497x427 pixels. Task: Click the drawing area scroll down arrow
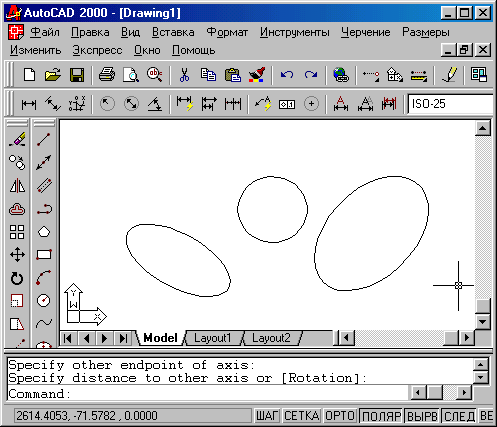483,322
